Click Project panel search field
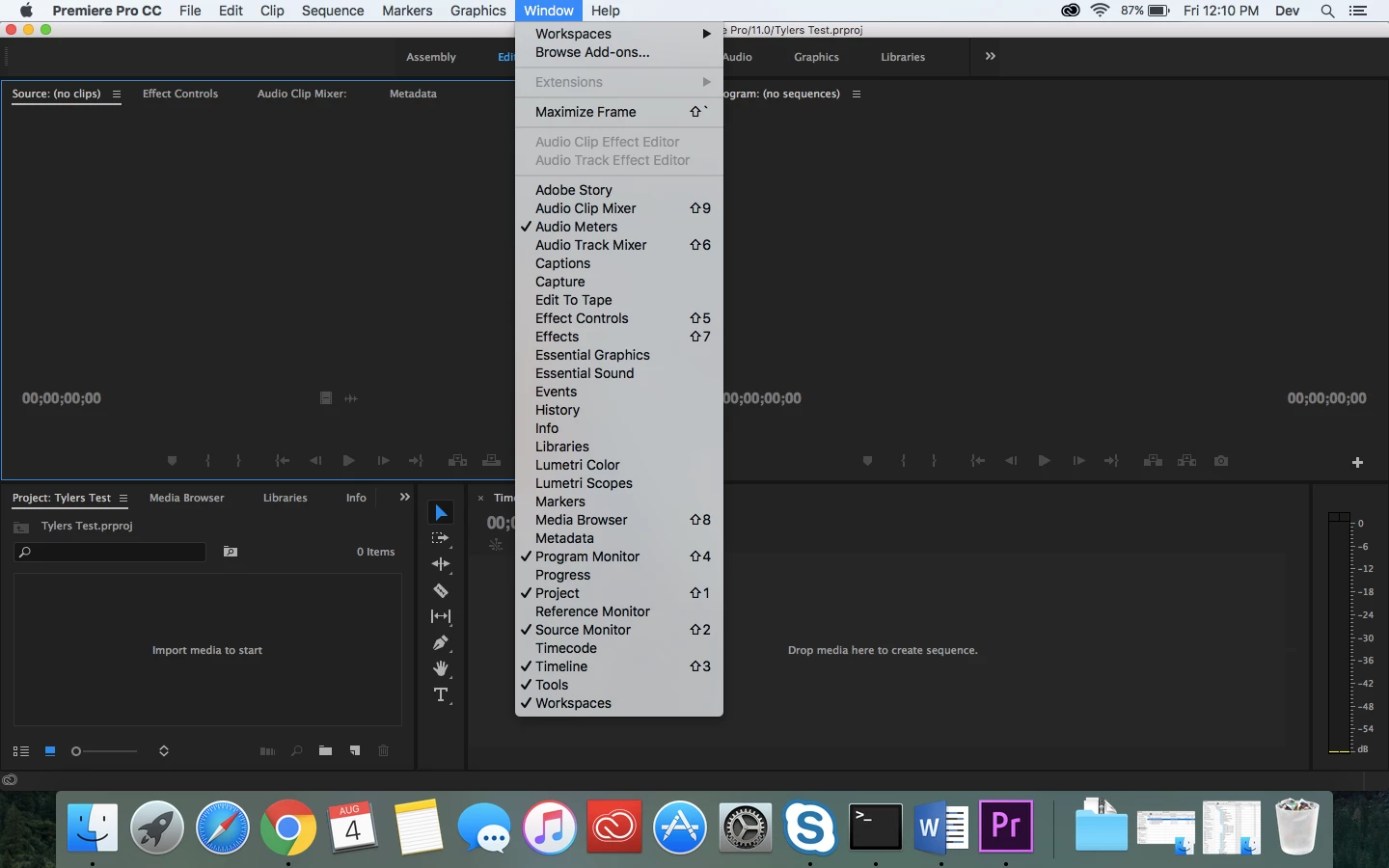The height and width of the screenshot is (868, 1389). click(x=110, y=552)
